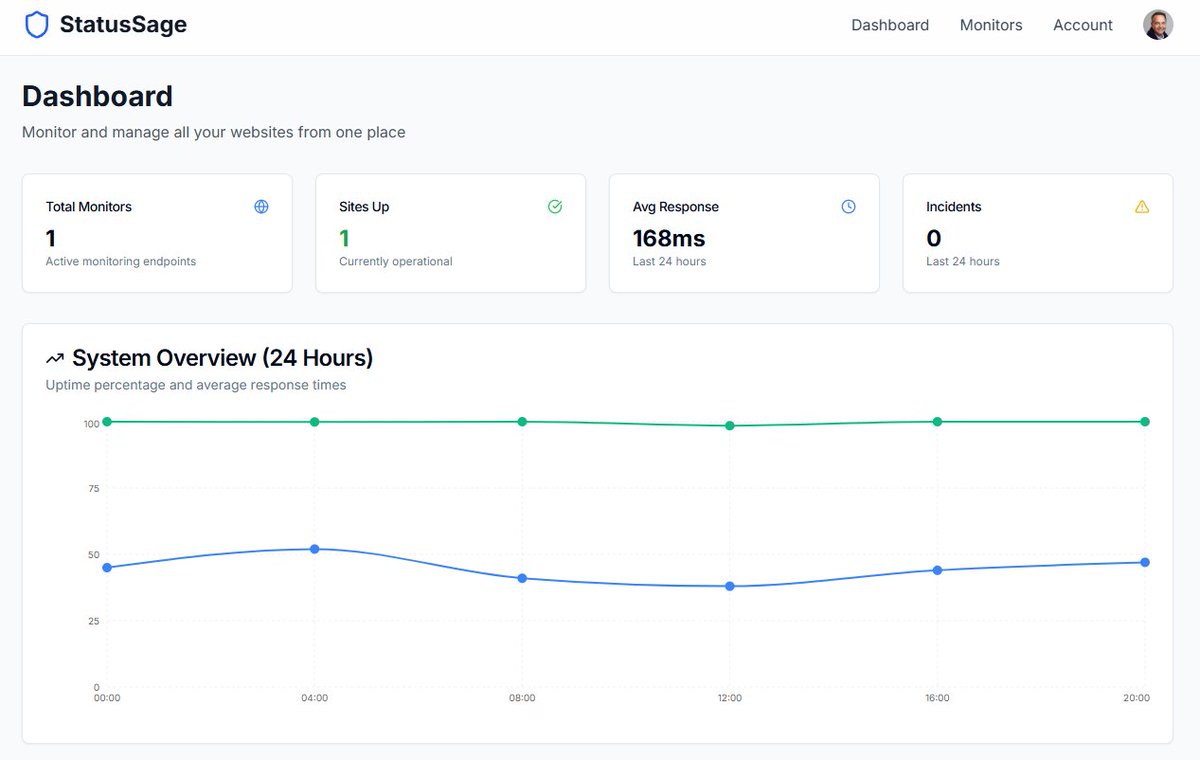
Task: Click the warning triangle on Incidents card
Action: coord(1142,206)
